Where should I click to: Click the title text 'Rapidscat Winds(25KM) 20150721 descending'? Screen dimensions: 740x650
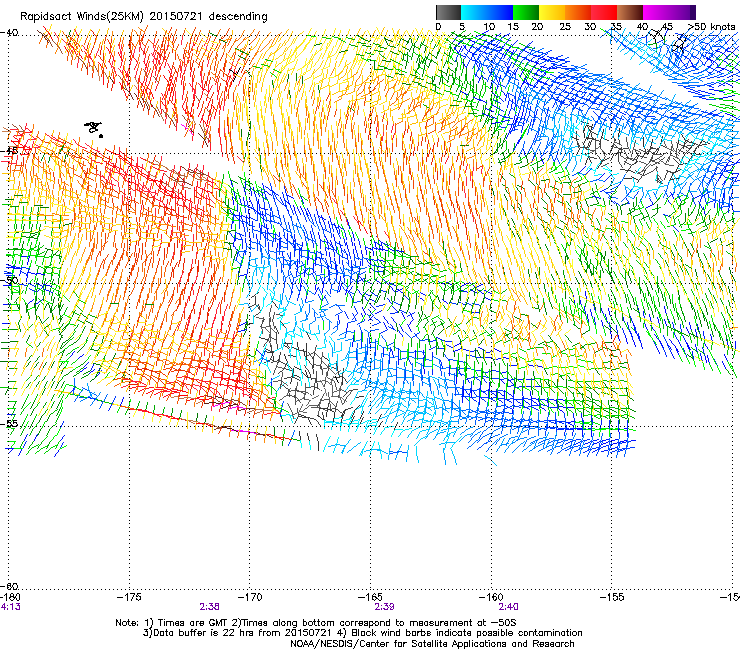[x=143, y=17]
